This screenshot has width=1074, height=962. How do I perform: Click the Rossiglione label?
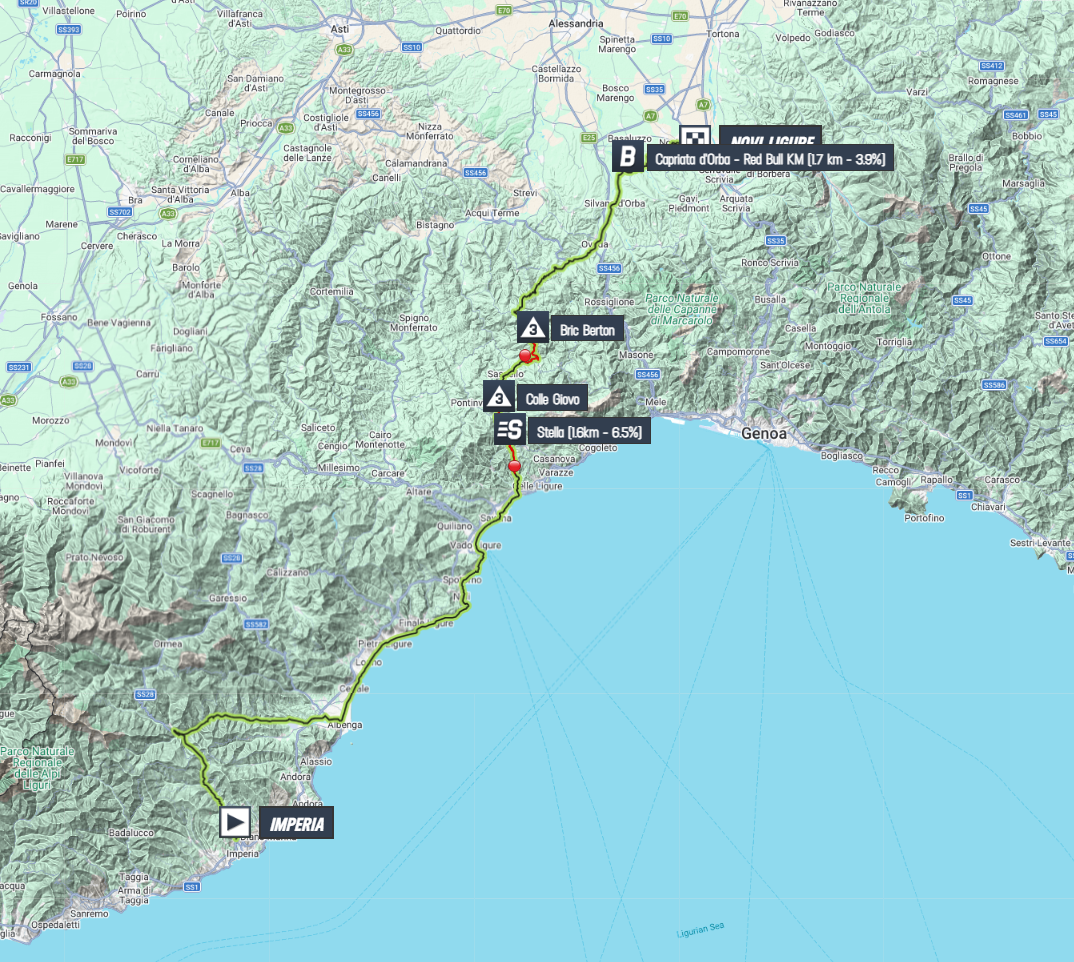click(609, 302)
